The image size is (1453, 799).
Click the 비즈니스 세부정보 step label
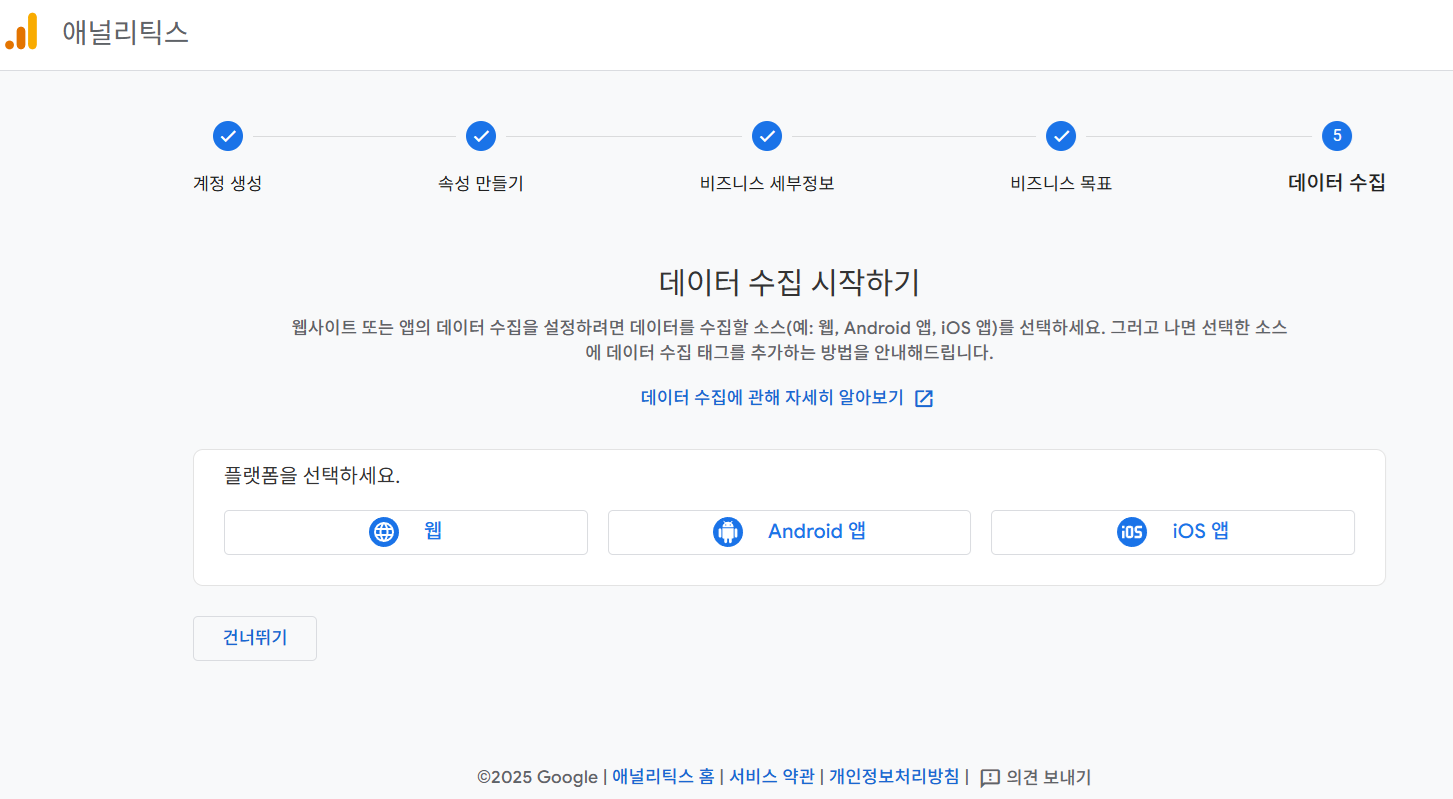point(766,184)
